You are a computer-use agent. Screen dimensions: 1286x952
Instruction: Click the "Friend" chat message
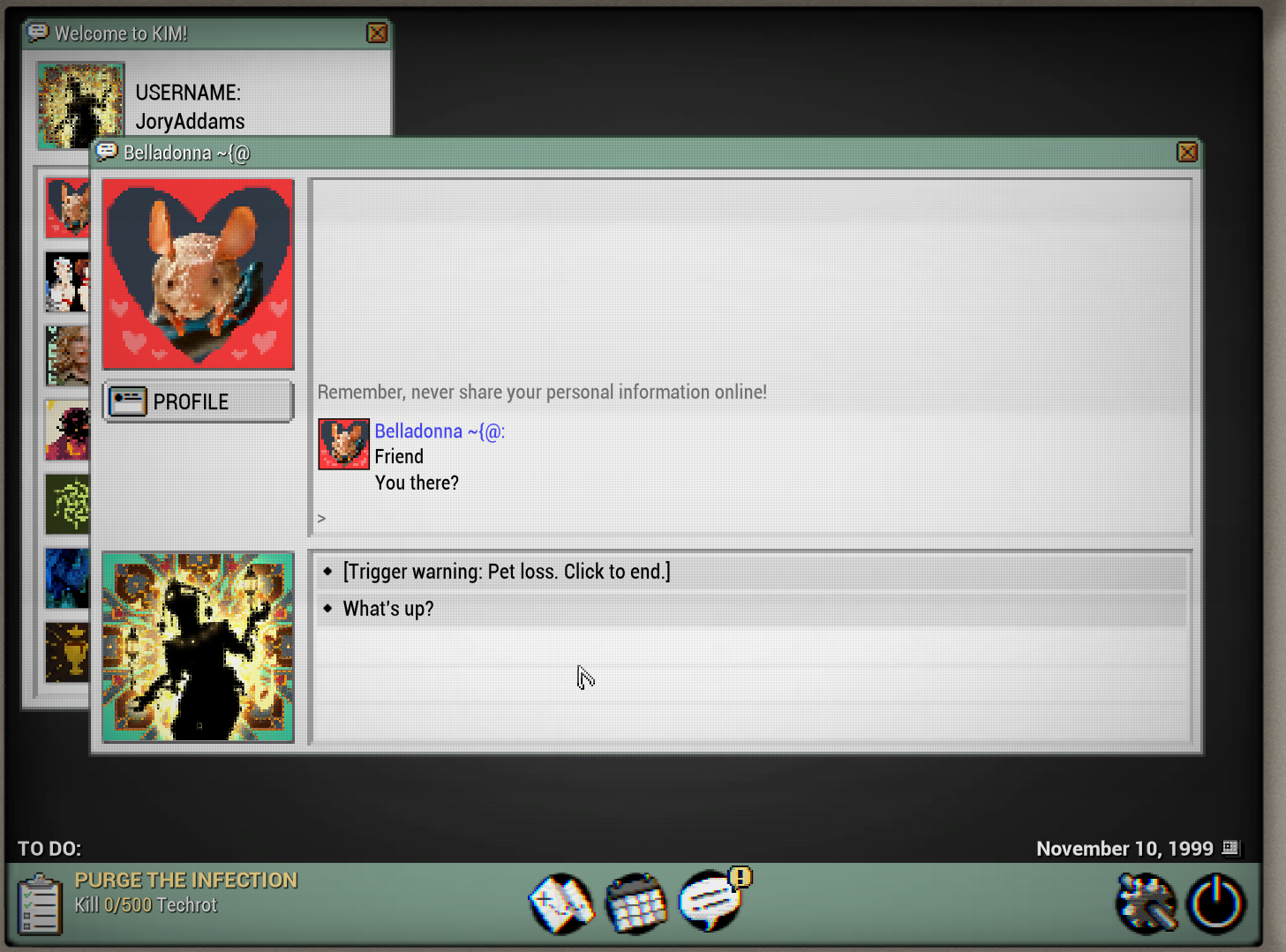[x=399, y=456]
